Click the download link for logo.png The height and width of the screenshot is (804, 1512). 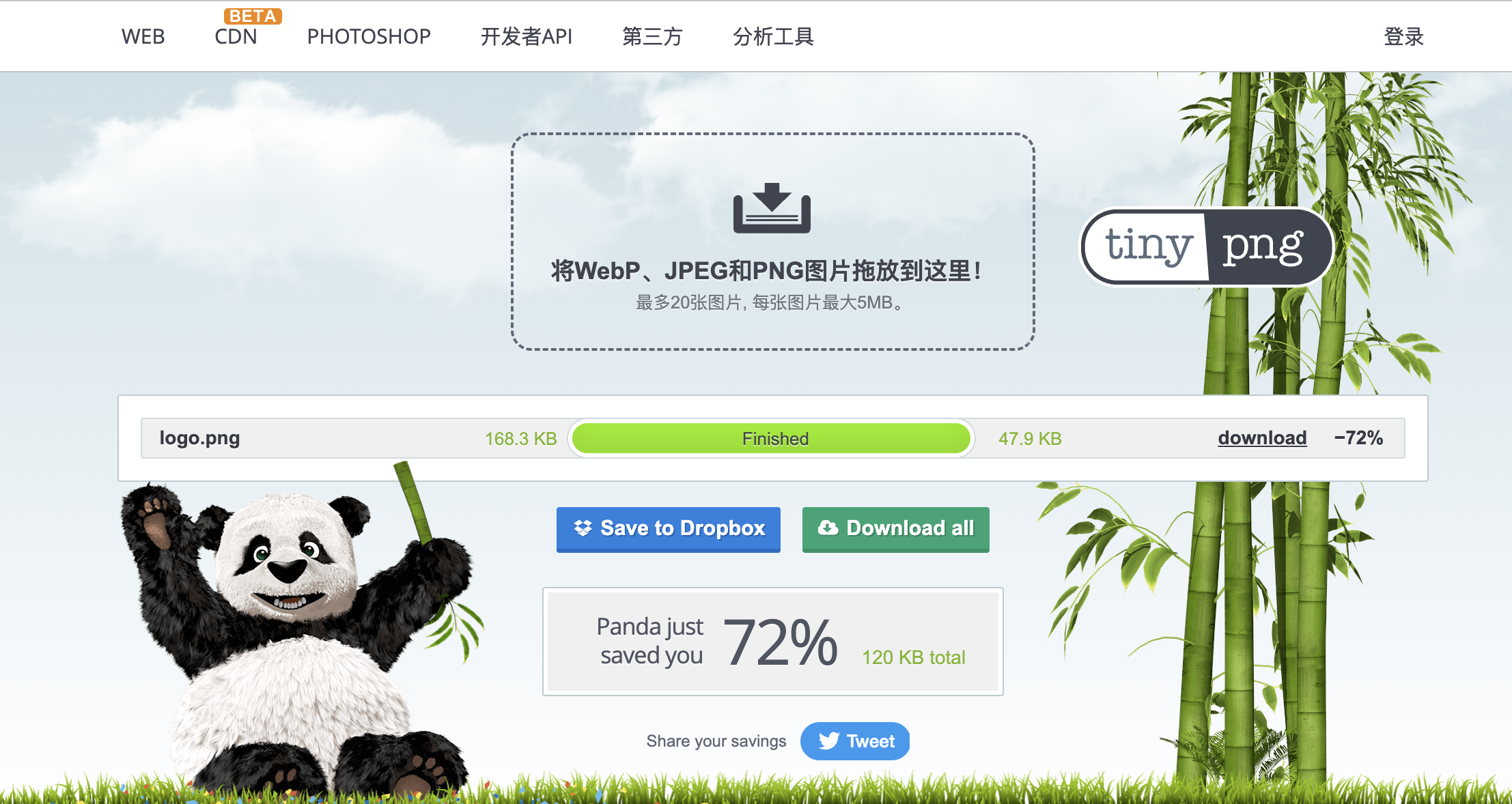(1262, 438)
